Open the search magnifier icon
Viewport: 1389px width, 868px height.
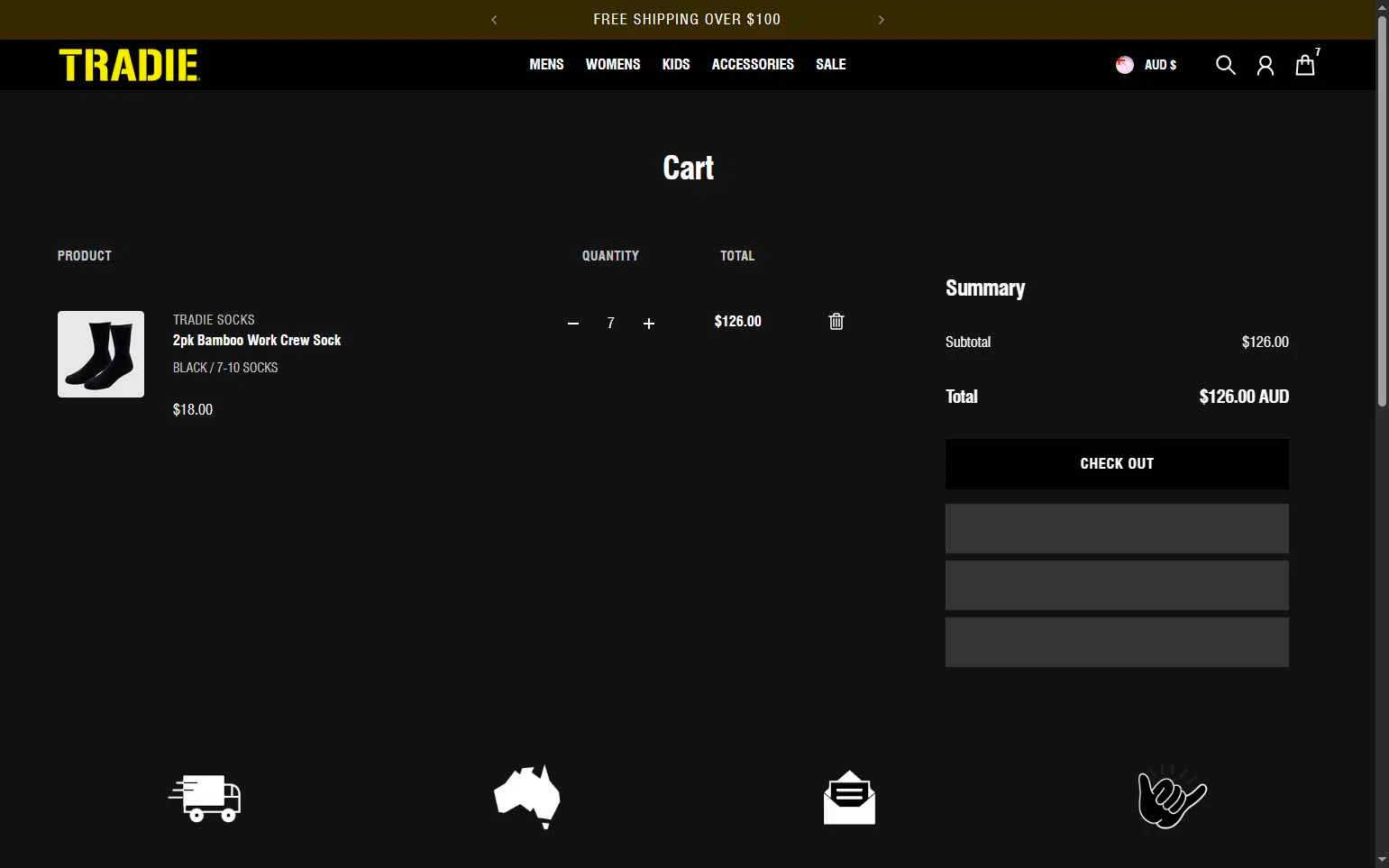pos(1225,65)
